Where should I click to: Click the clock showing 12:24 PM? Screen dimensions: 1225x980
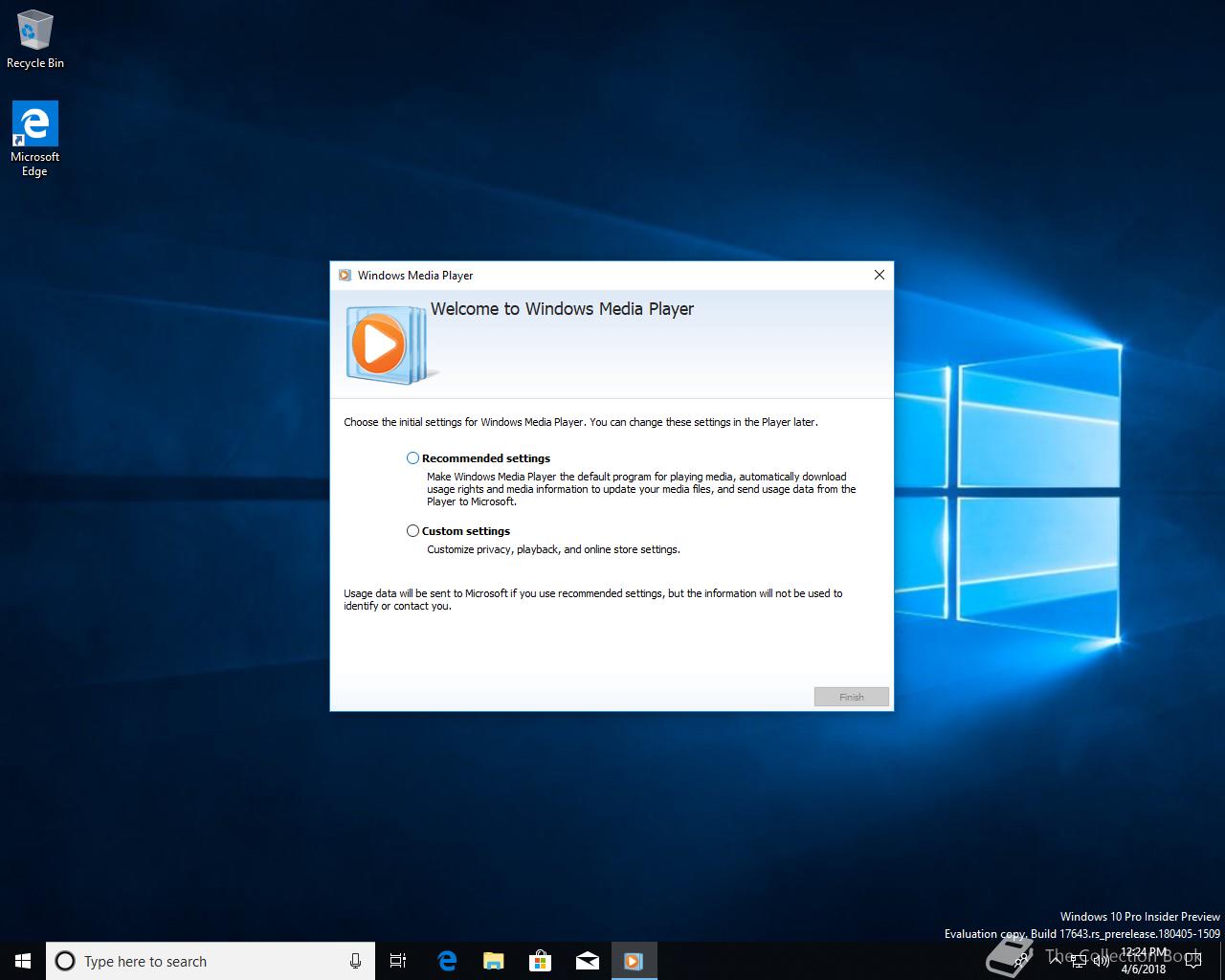click(1144, 961)
